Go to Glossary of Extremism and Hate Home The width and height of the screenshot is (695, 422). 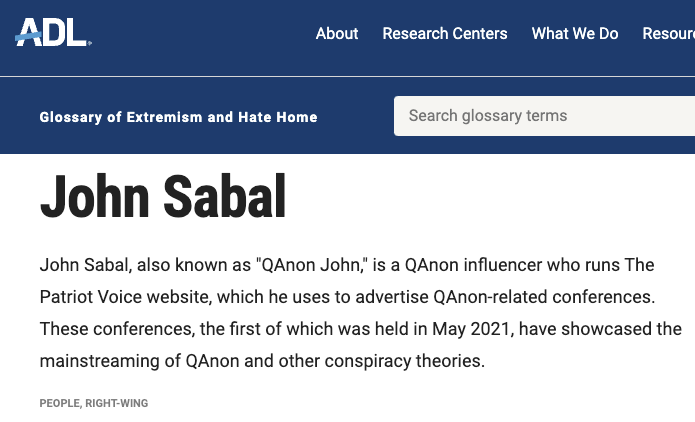point(178,117)
